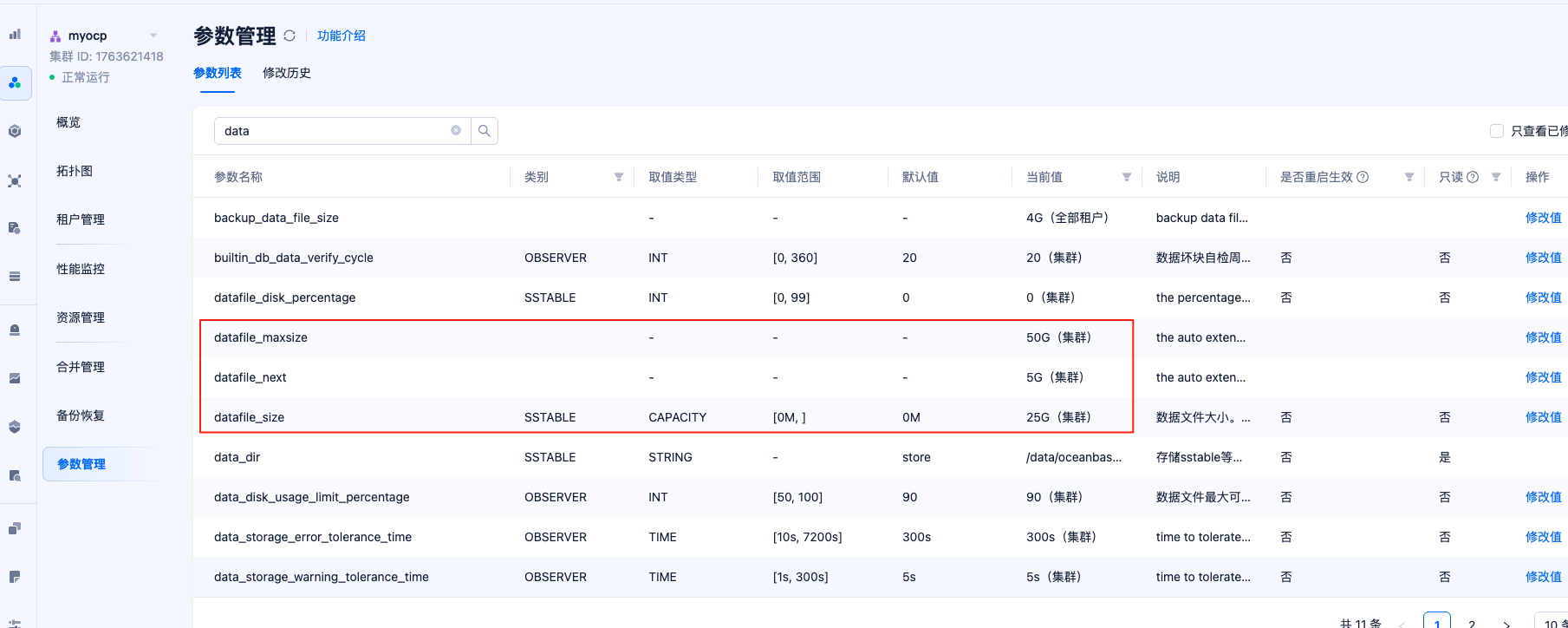The image size is (1568, 628).
Task: Click 修改值 for datafile_maxsize
Action: [x=1543, y=337]
